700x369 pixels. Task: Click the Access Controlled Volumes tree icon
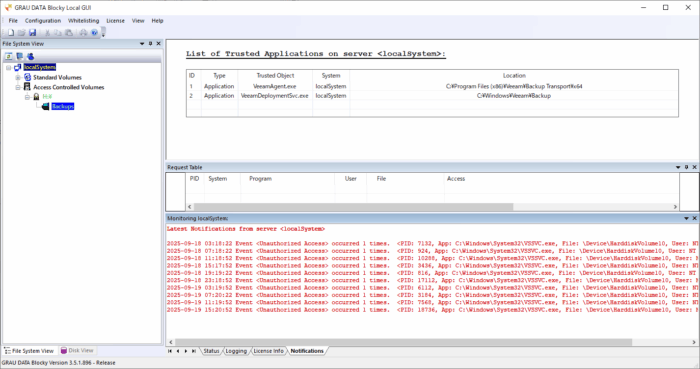(x=27, y=87)
